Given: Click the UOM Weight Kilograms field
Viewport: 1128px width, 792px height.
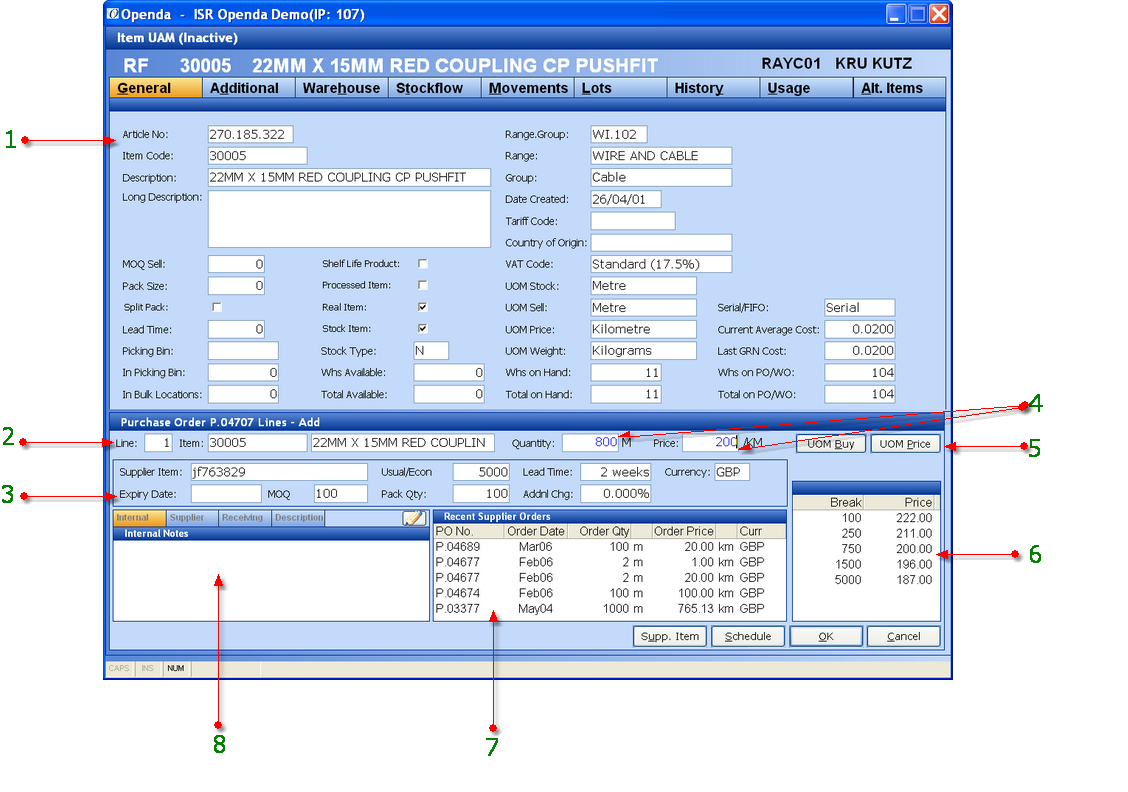Looking at the screenshot, I should point(643,351).
